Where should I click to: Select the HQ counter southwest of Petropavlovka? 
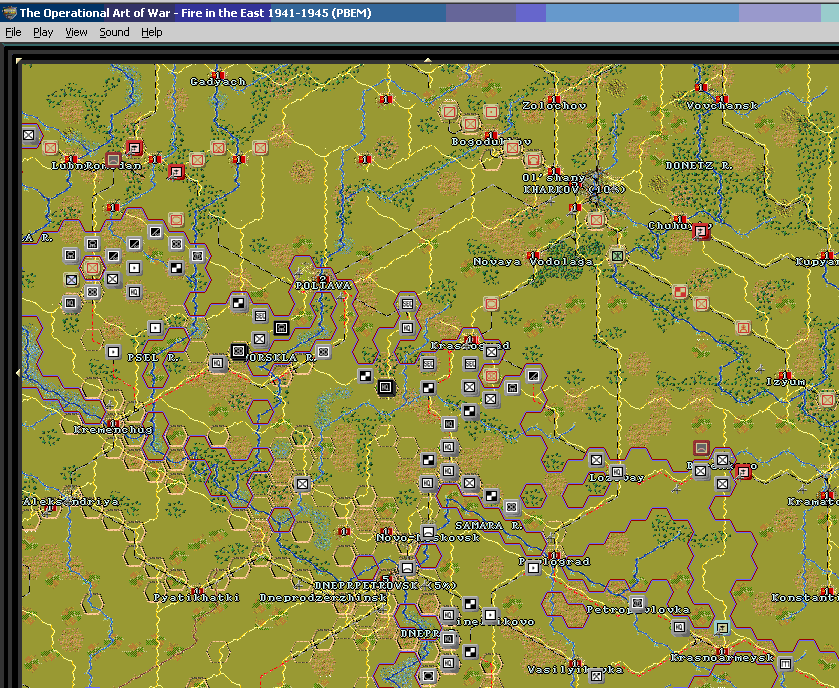[x=680, y=627]
